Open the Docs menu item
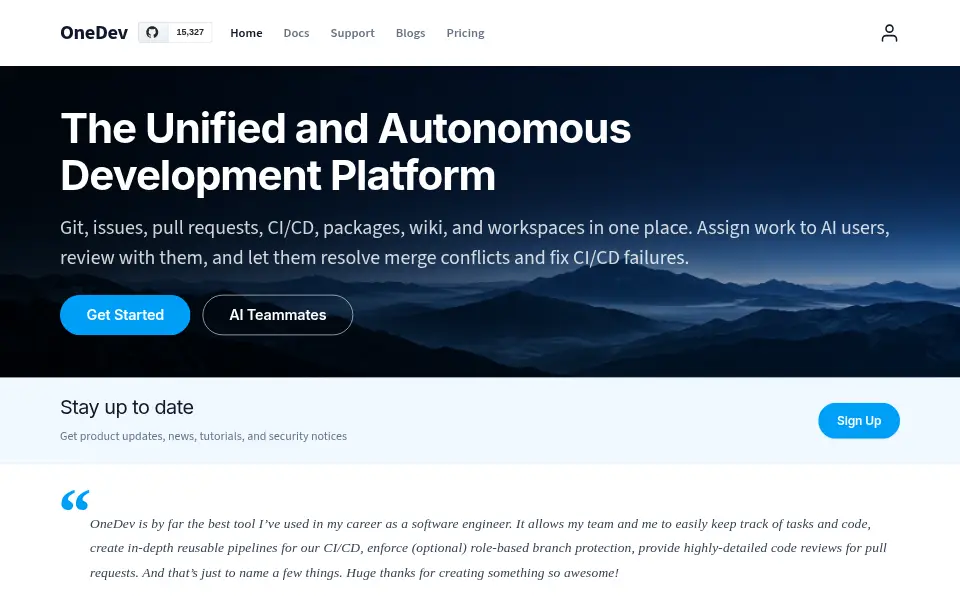 point(296,33)
